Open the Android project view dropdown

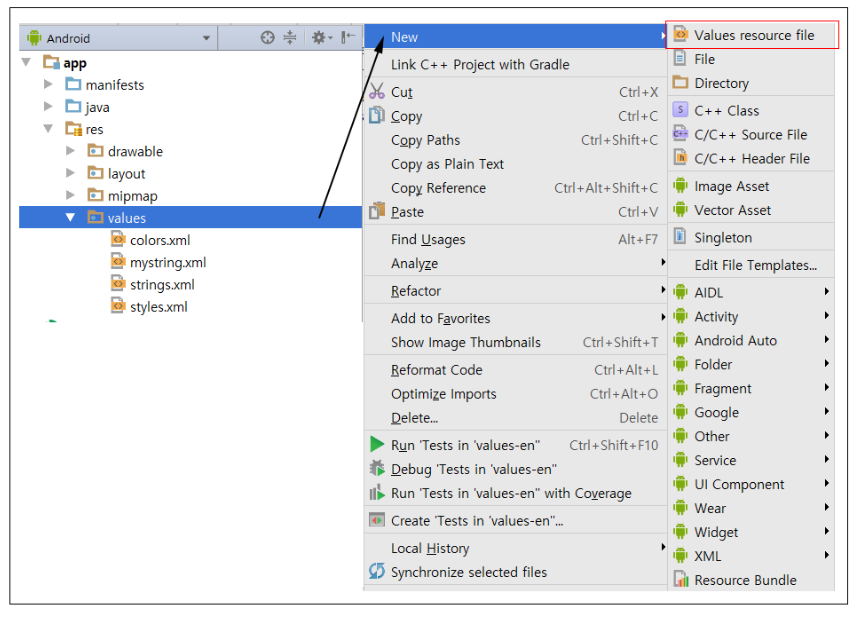[206, 38]
